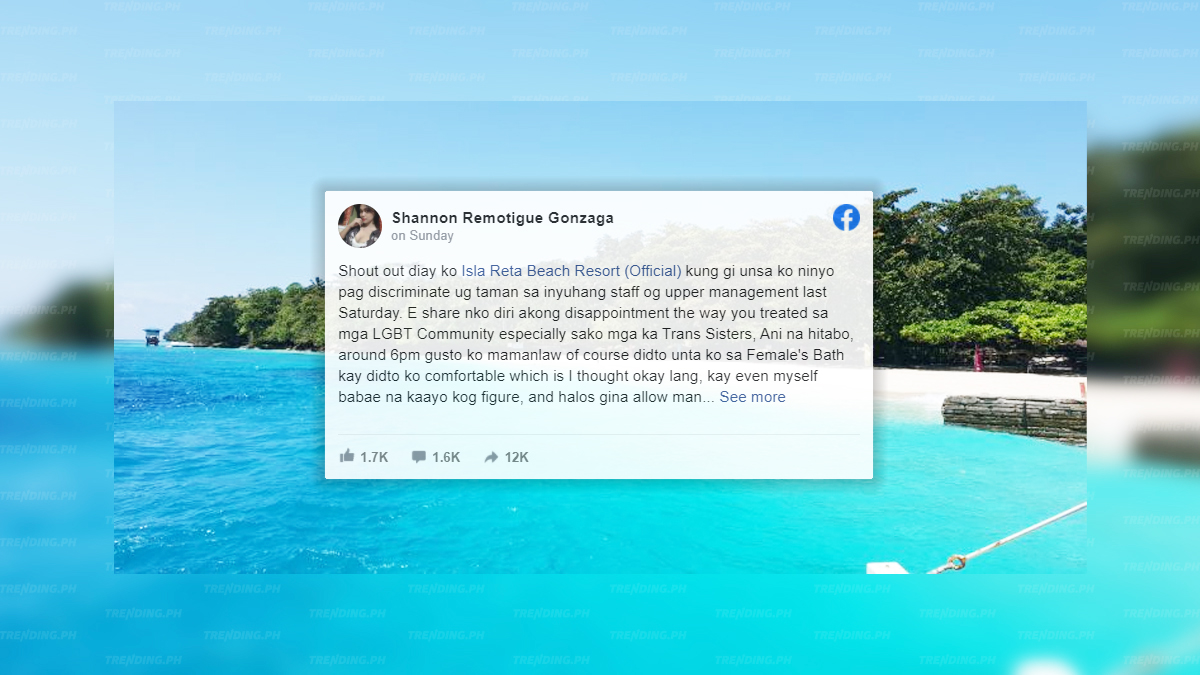Visit the Isla Reta Beach Resort (Official) link
The width and height of the screenshot is (1200, 675).
(571, 271)
